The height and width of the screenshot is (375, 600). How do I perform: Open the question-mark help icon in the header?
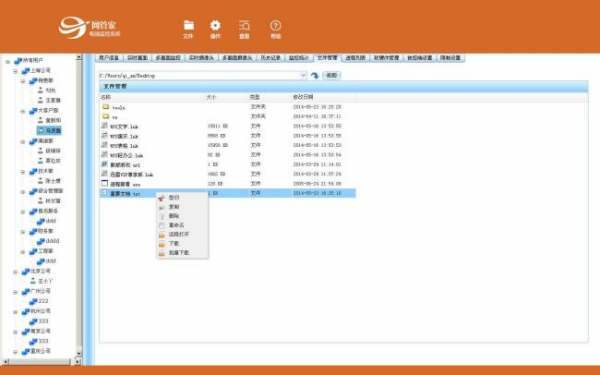click(x=276, y=26)
